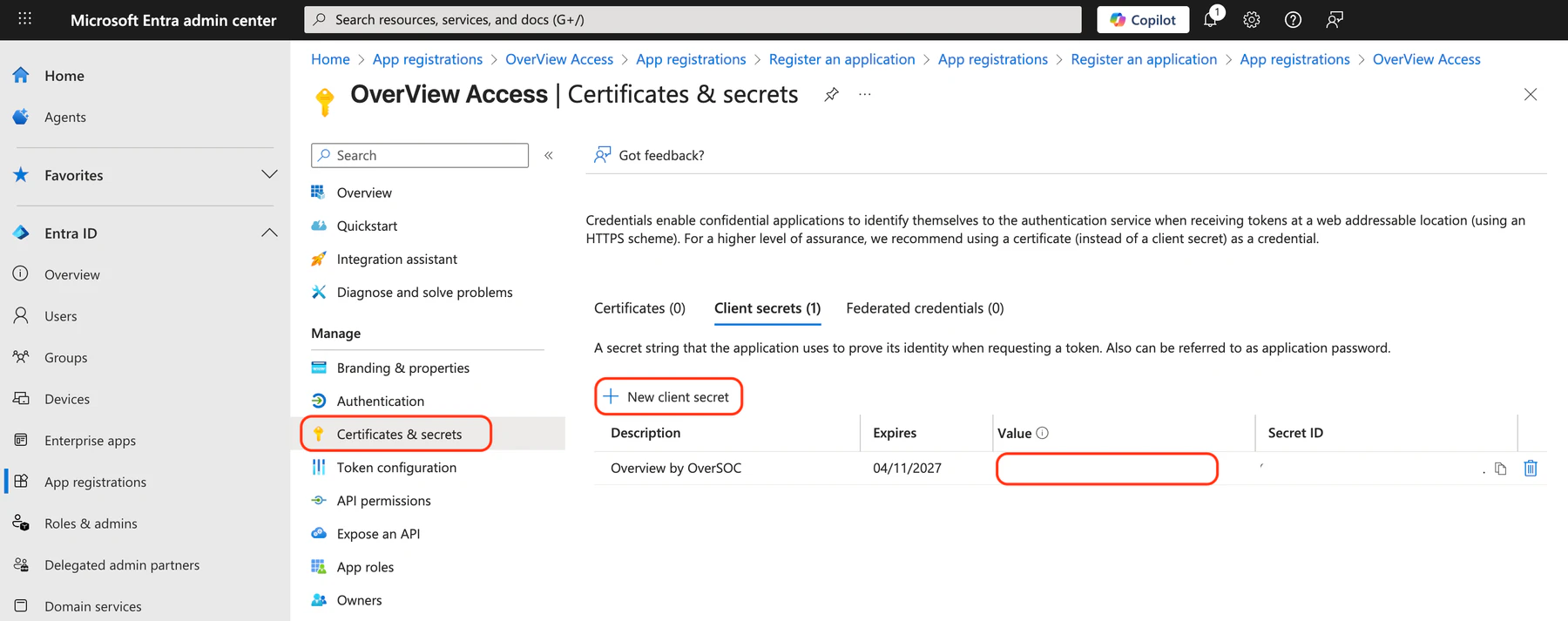1568x621 pixels.
Task: Click the Value column info icon
Action: tap(1042, 433)
